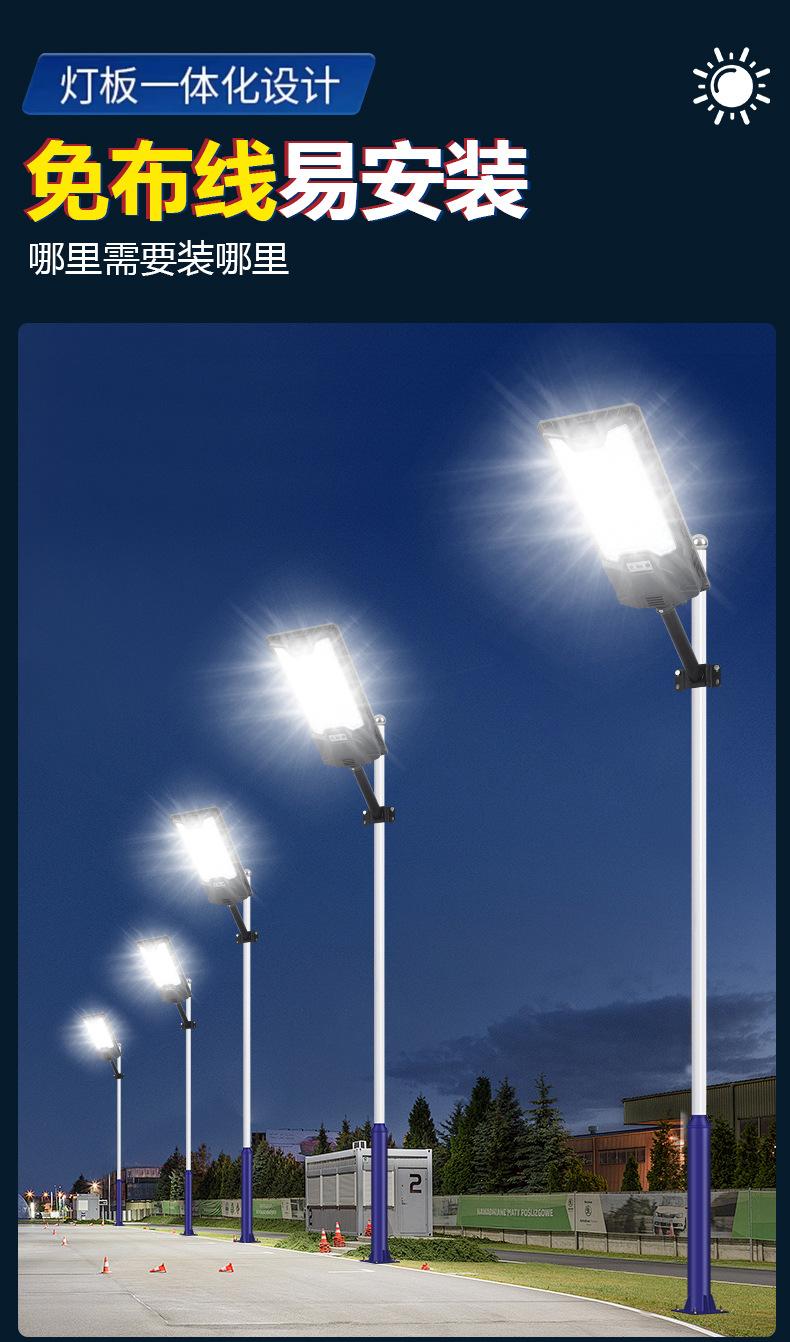Click the bracket on the second pole
This screenshot has height=1342, width=790.
(x=378, y=814)
